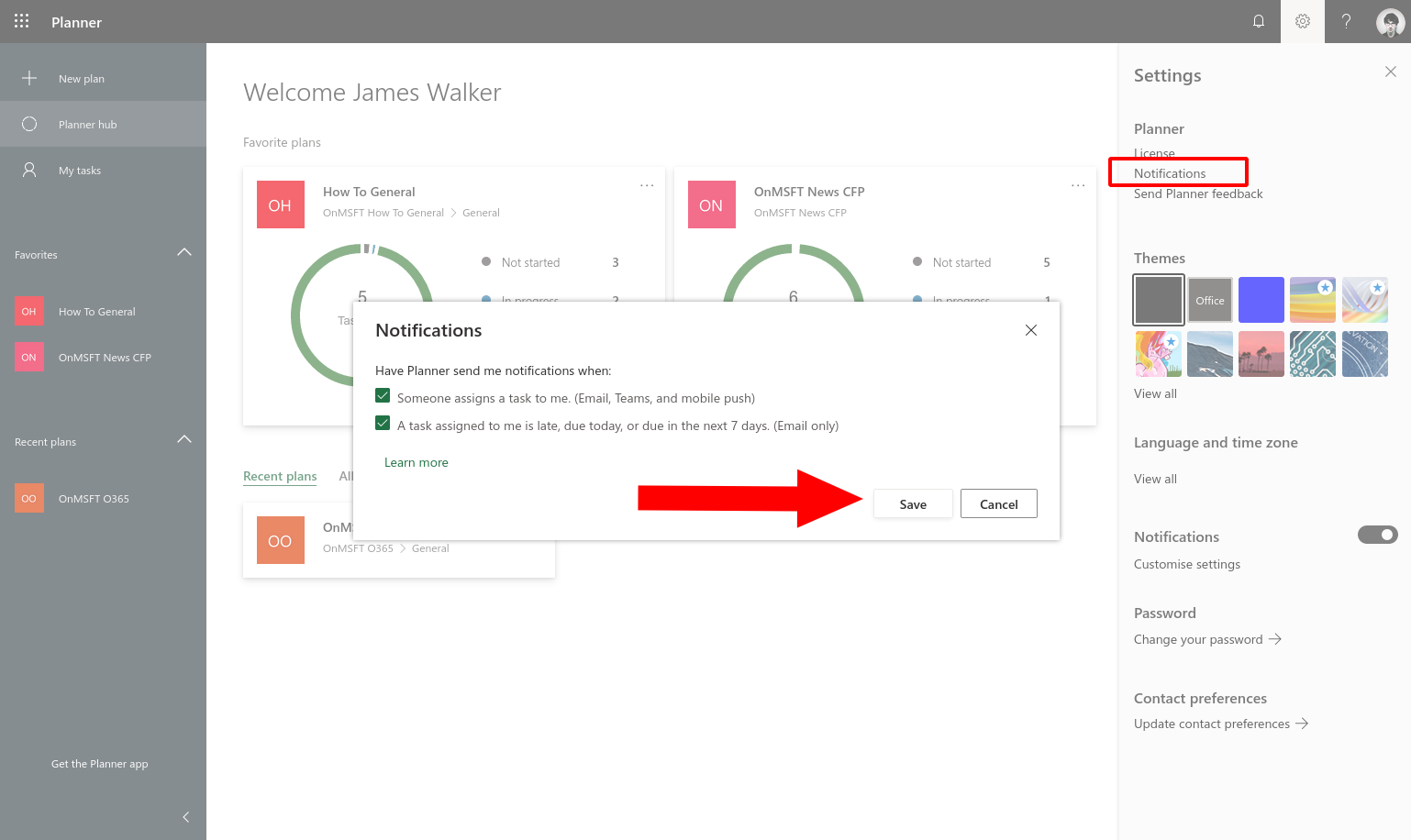Save the notification settings
The image size is (1411, 840).
coord(913,503)
